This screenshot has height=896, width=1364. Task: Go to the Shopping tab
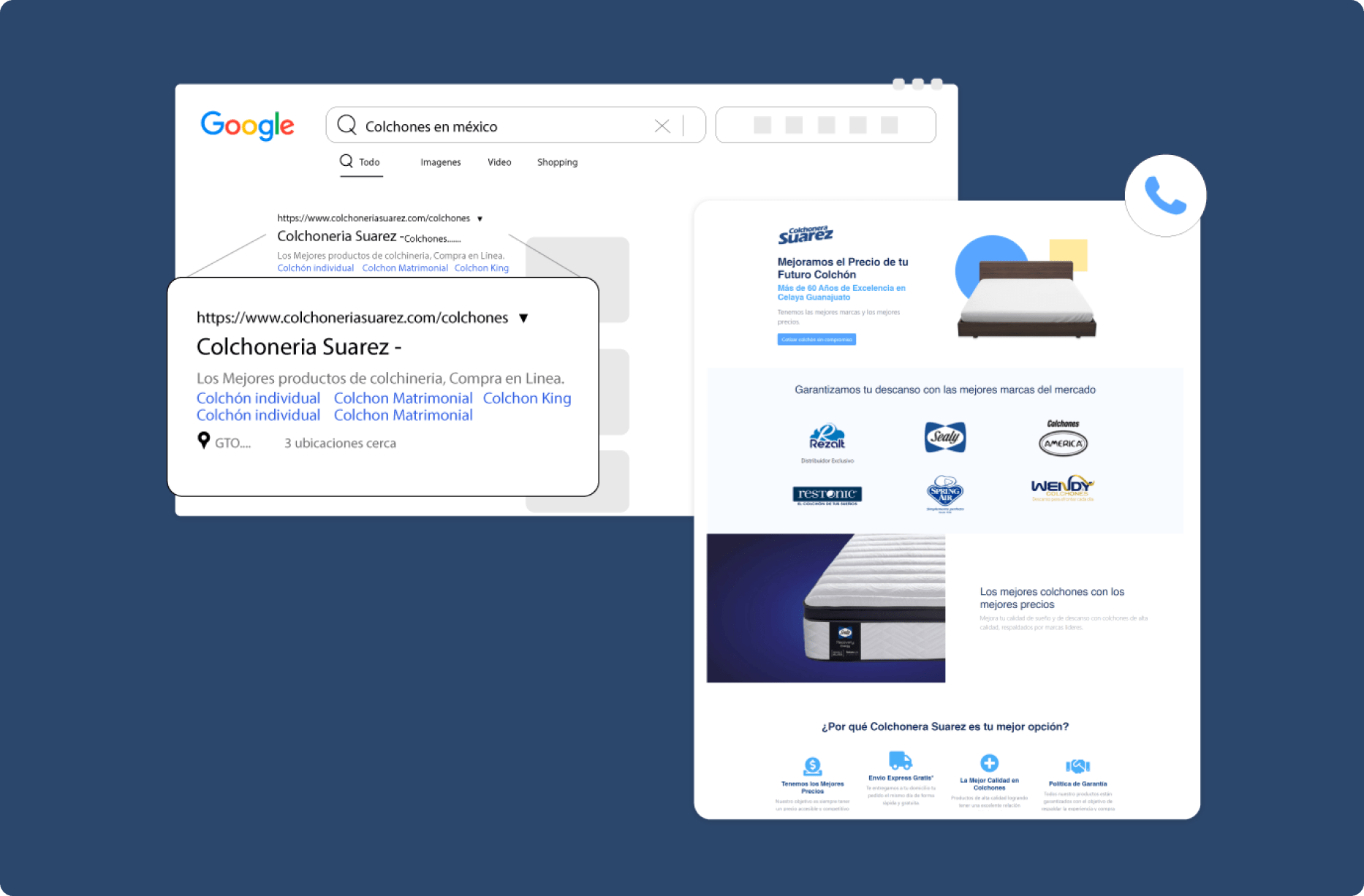click(x=557, y=162)
